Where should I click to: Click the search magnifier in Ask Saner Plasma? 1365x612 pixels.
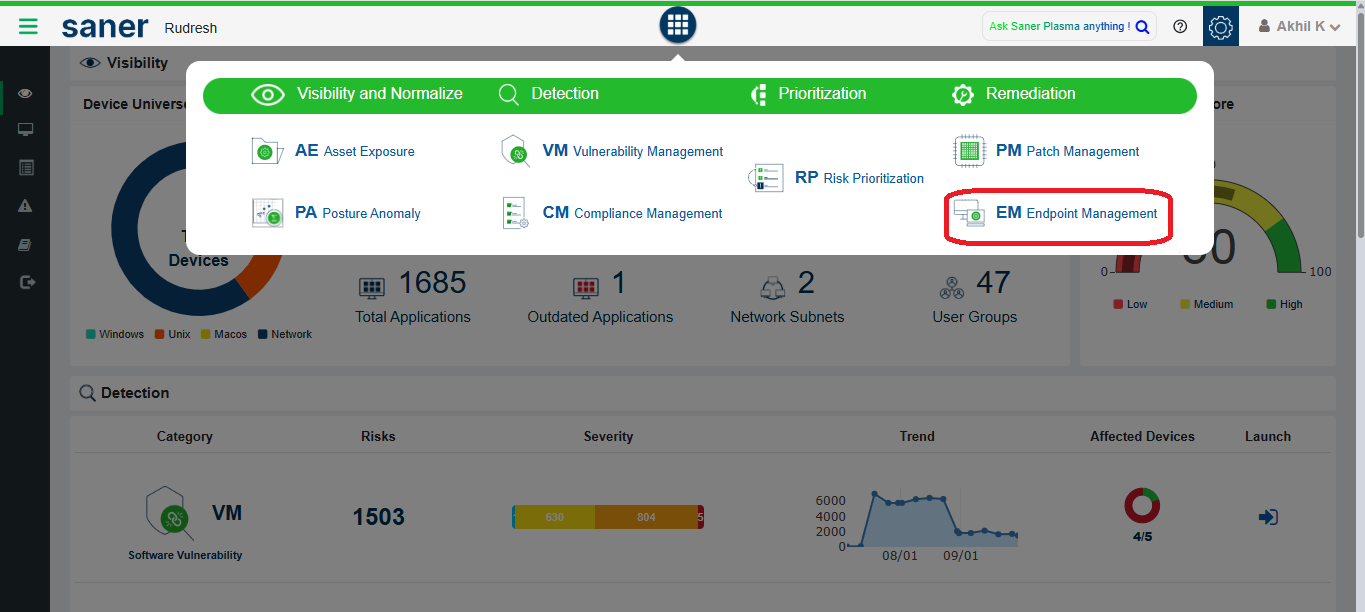point(1142,27)
